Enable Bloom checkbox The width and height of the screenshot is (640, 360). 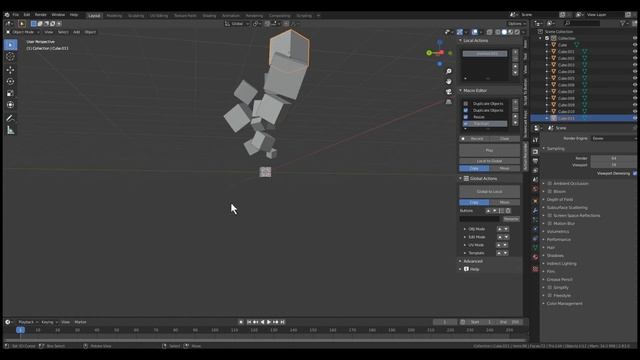(x=550, y=191)
